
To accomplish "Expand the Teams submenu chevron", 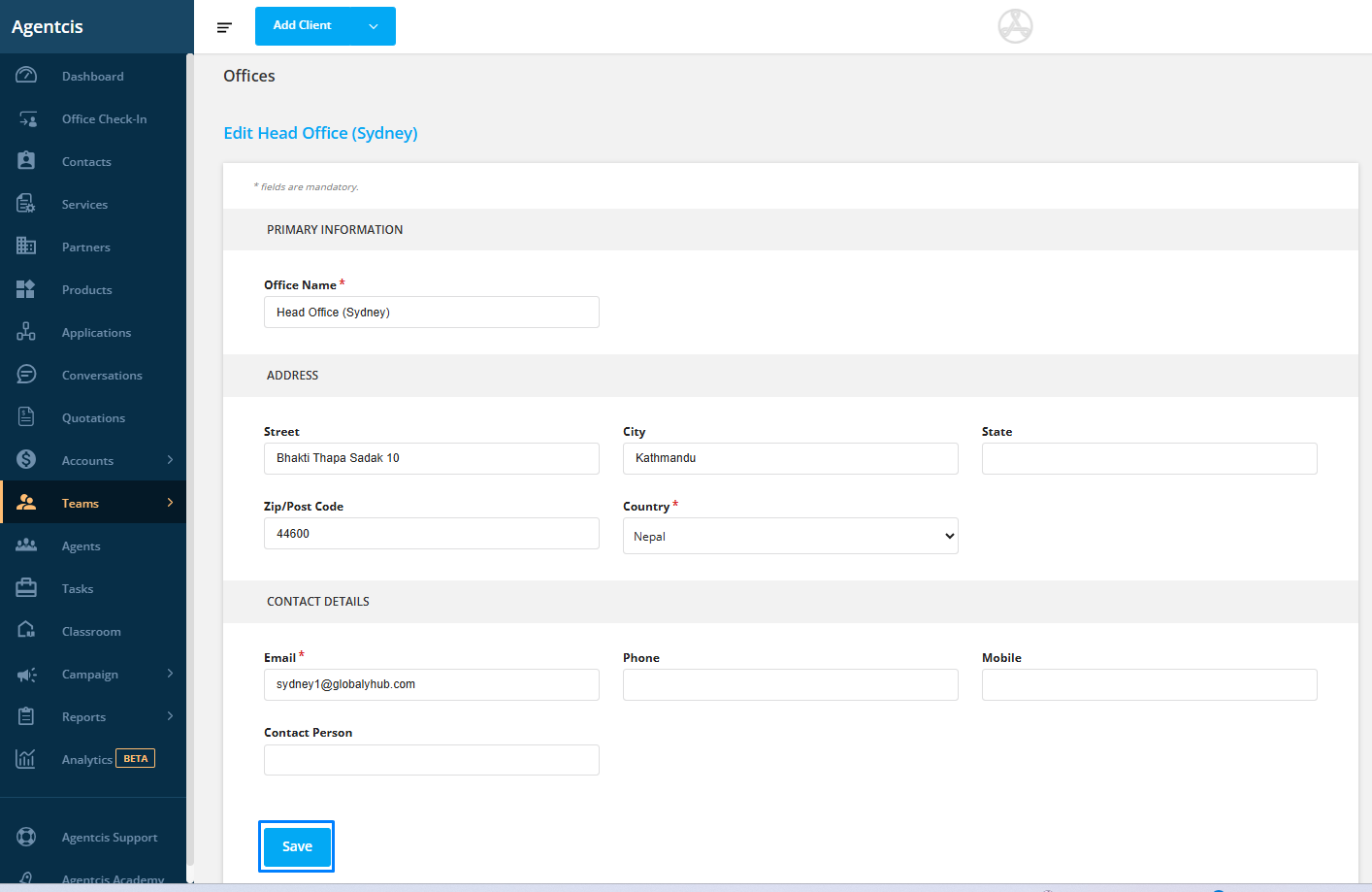I will 170,503.
